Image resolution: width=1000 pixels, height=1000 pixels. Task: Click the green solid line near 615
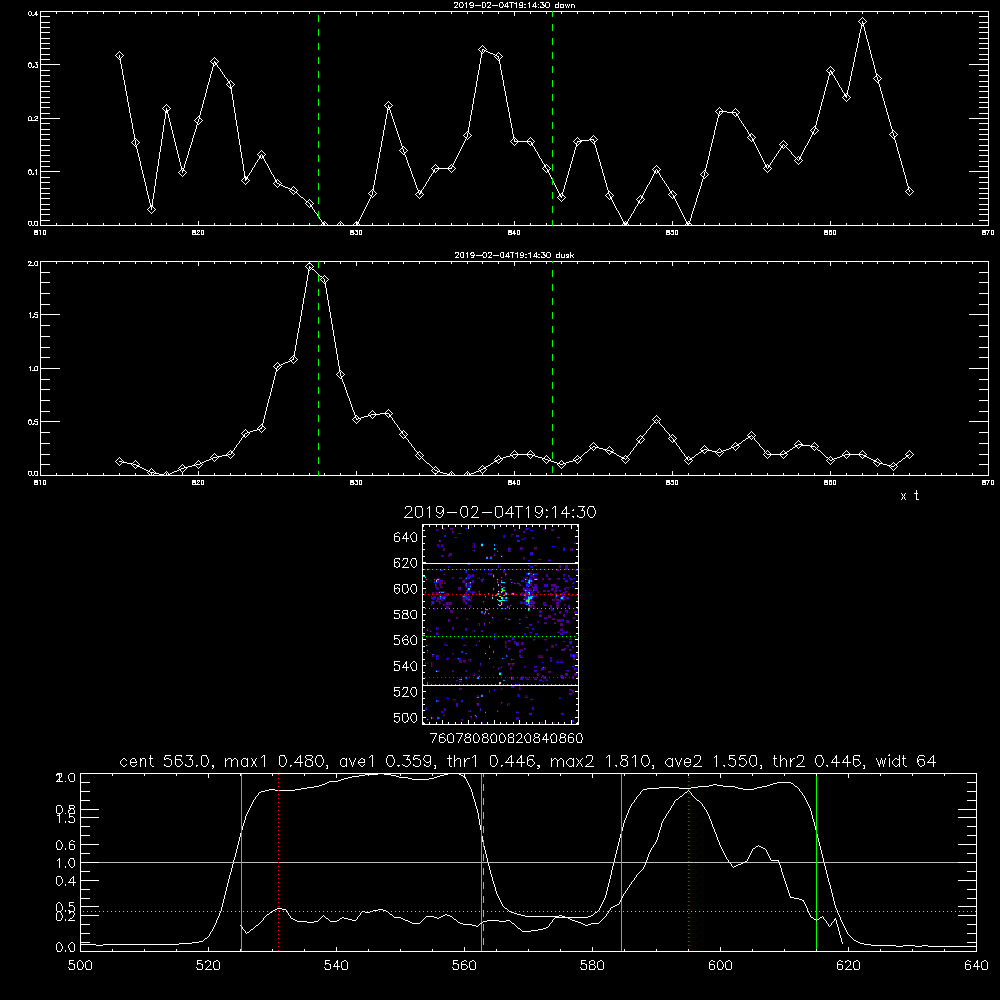point(816,862)
